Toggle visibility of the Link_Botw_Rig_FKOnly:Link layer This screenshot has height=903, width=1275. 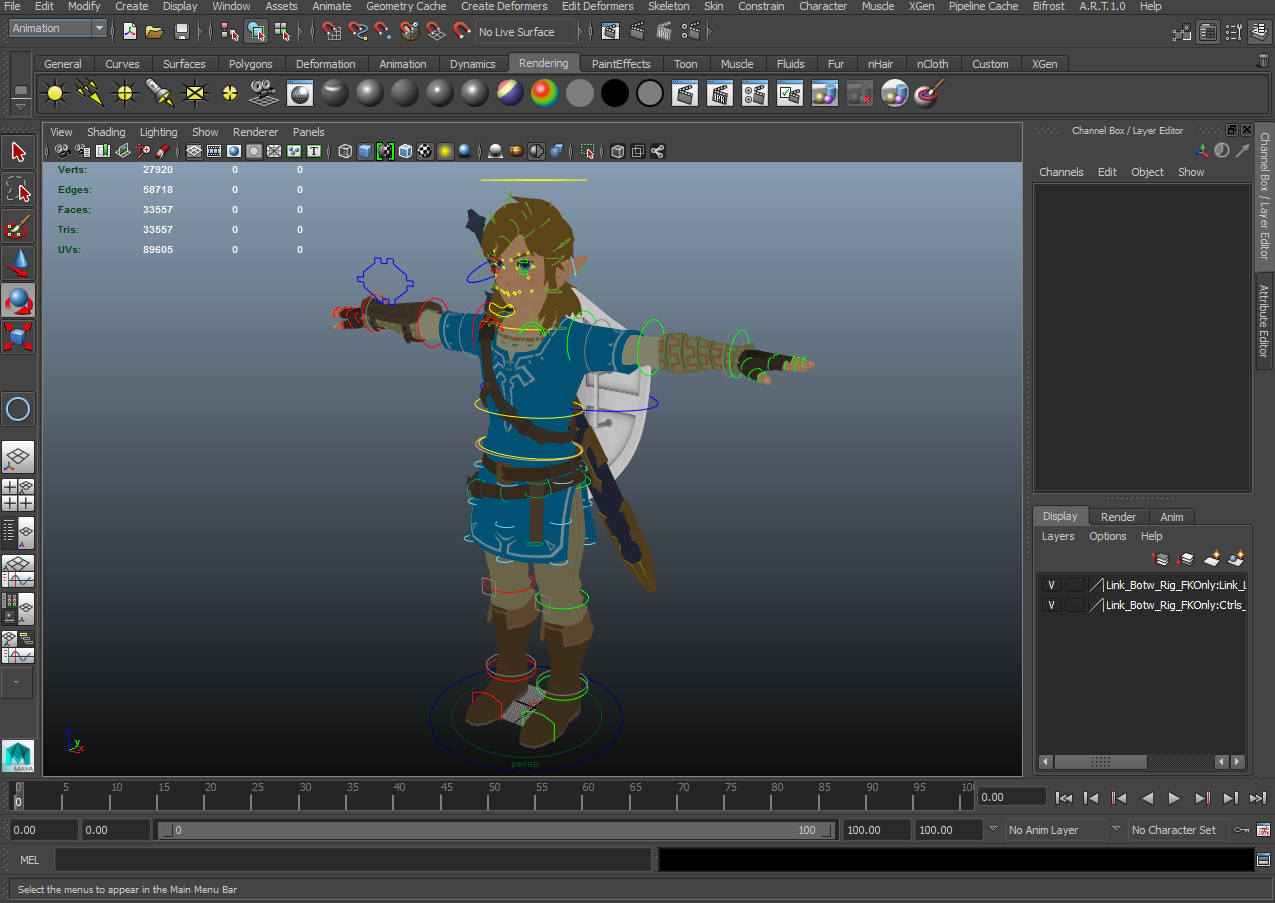[x=1051, y=584]
